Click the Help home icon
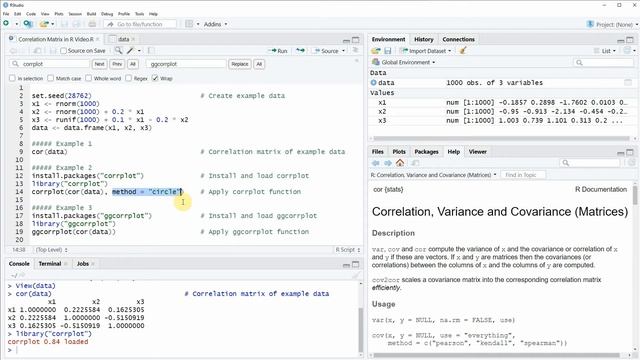The width and height of the screenshot is (640, 360). click(x=400, y=163)
